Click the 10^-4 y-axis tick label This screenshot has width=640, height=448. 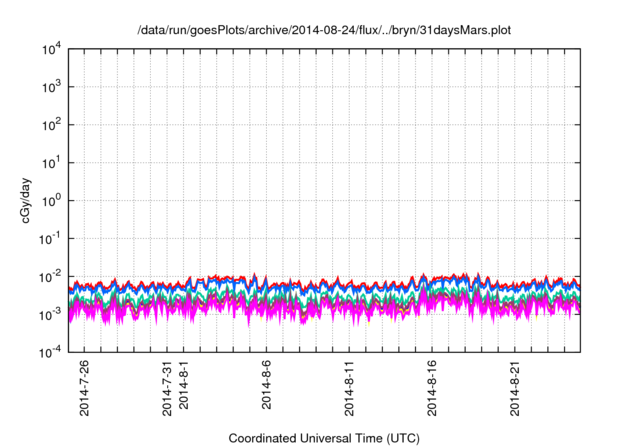(50, 352)
